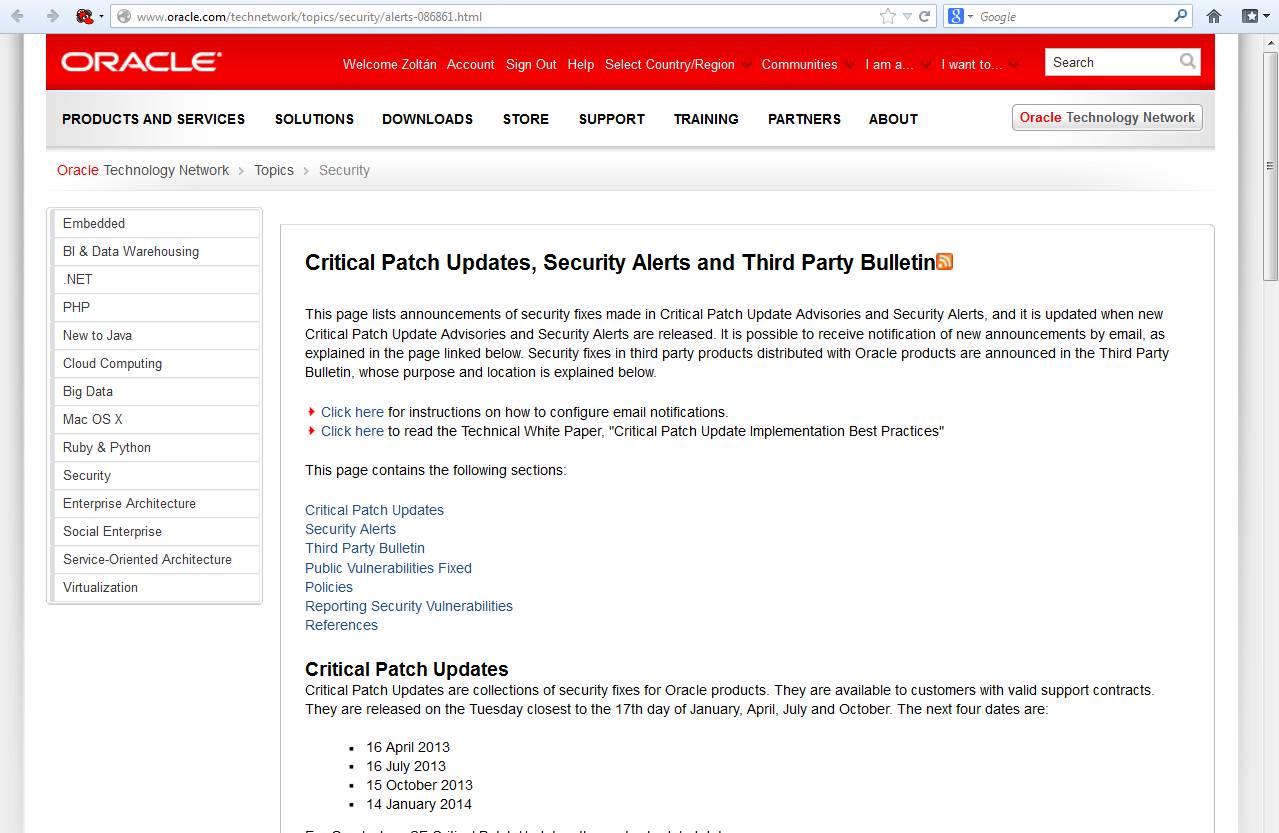The width and height of the screenshot is (1279, 833).
Task: Open the Store menu
Action: (526, 118)
